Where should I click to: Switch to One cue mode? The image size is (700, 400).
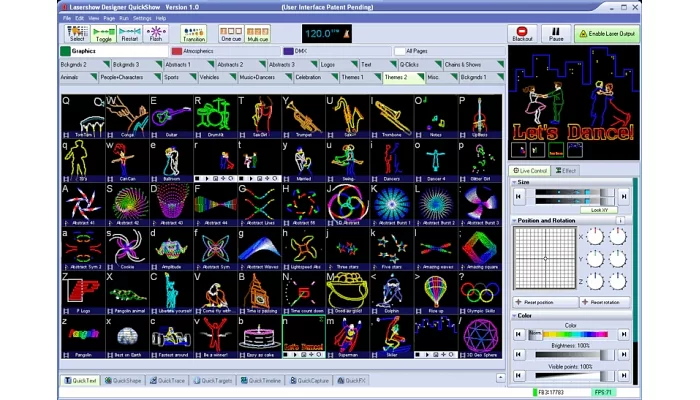231,34
